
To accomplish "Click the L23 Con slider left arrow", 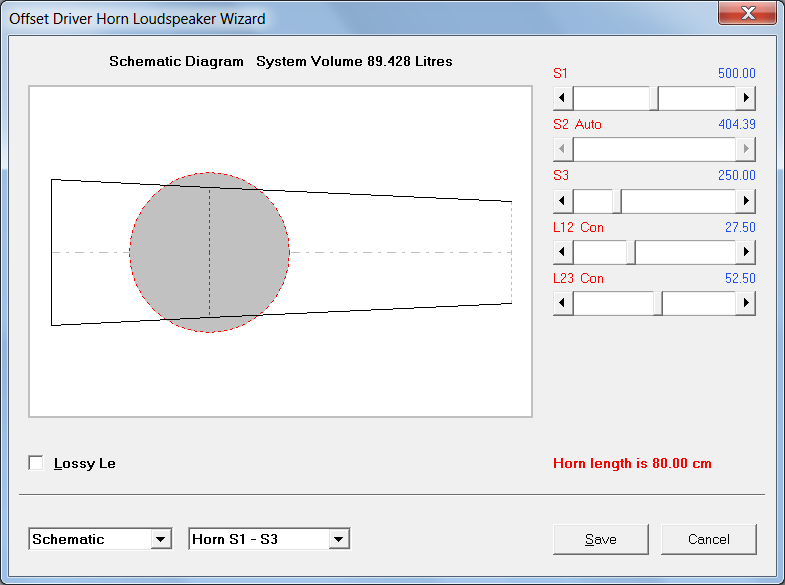I will coord(563,303).
